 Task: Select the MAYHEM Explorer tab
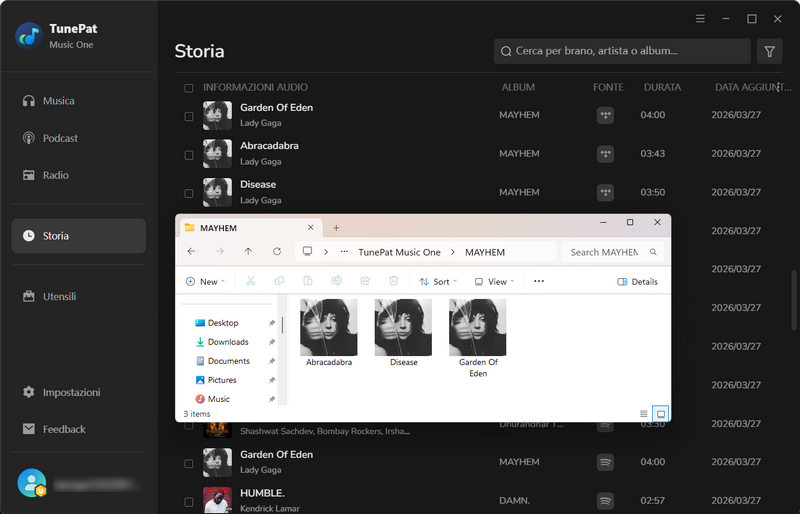coord(249,228)
